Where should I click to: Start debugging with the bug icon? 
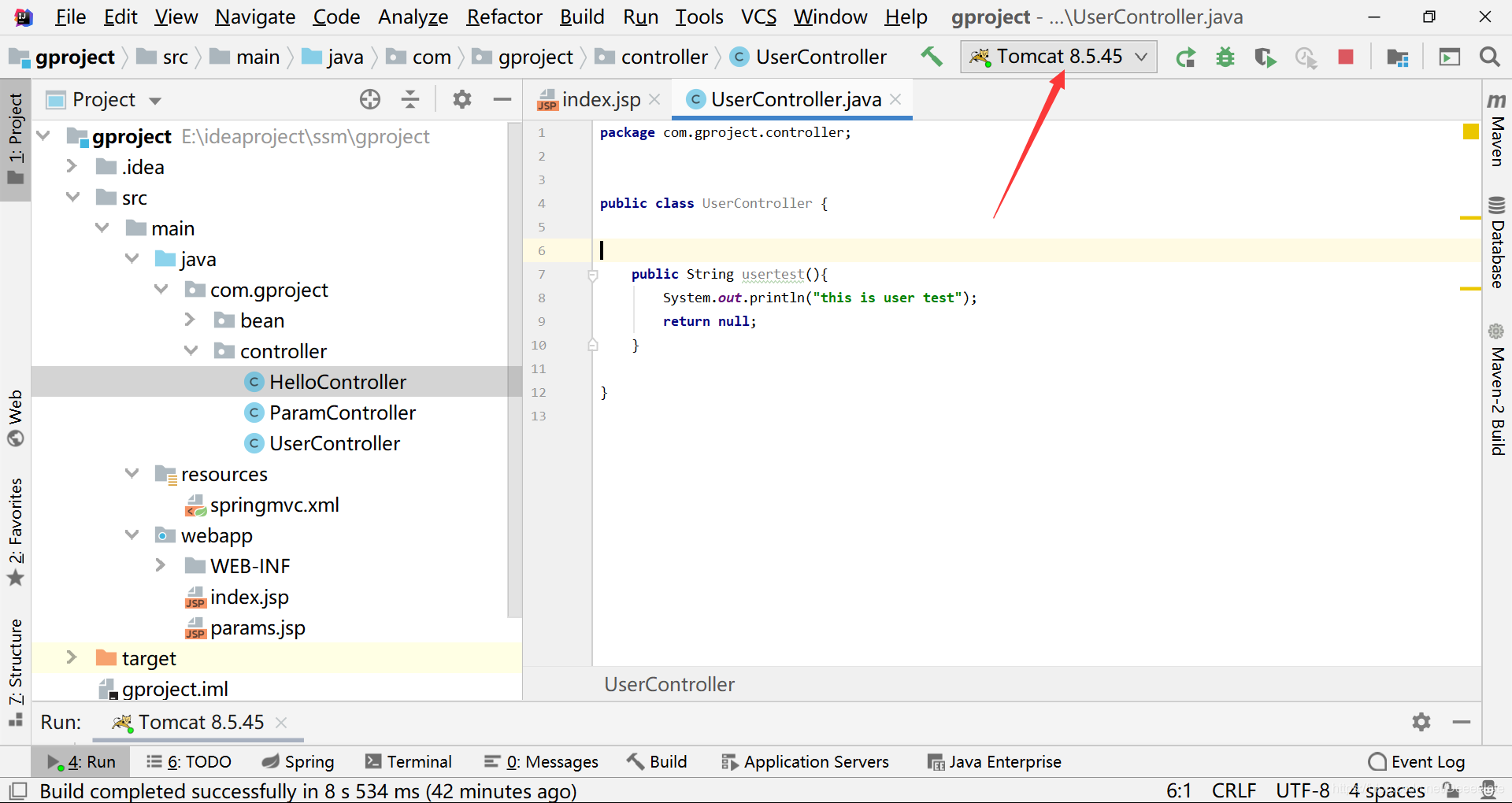(1225, 57)
